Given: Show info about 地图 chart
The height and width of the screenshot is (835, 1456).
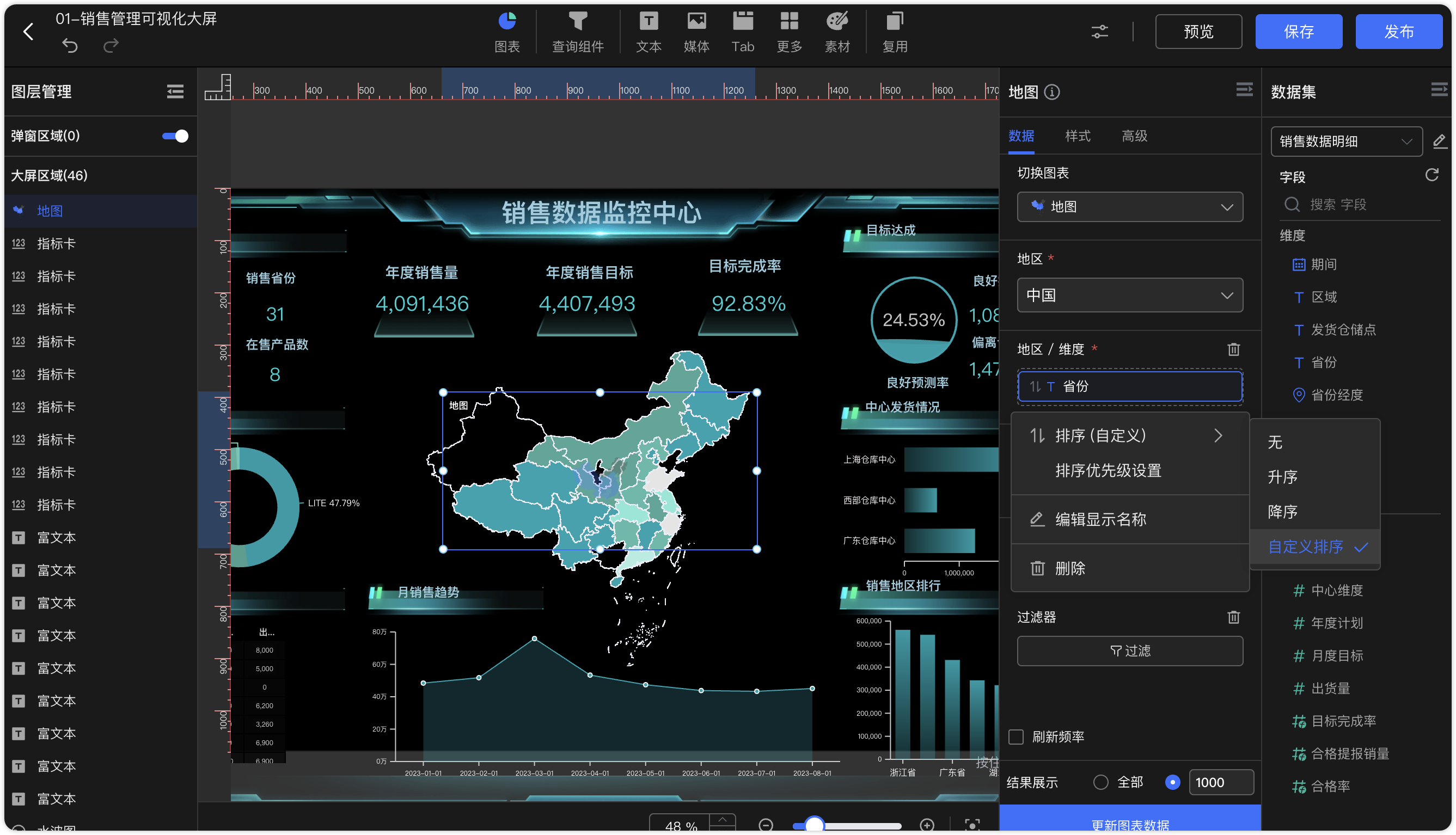Looking at the screenshot, I should click(1051, 92).
